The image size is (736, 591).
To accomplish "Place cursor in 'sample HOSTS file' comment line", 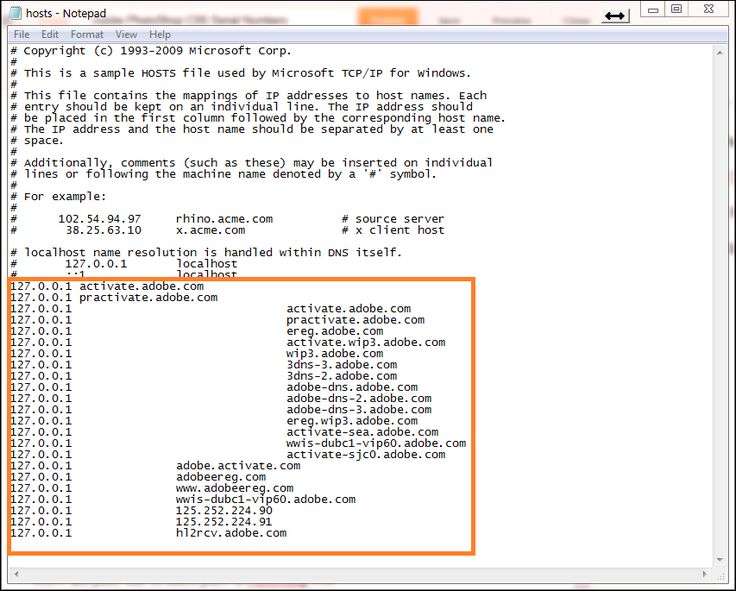I will [240, 73].
